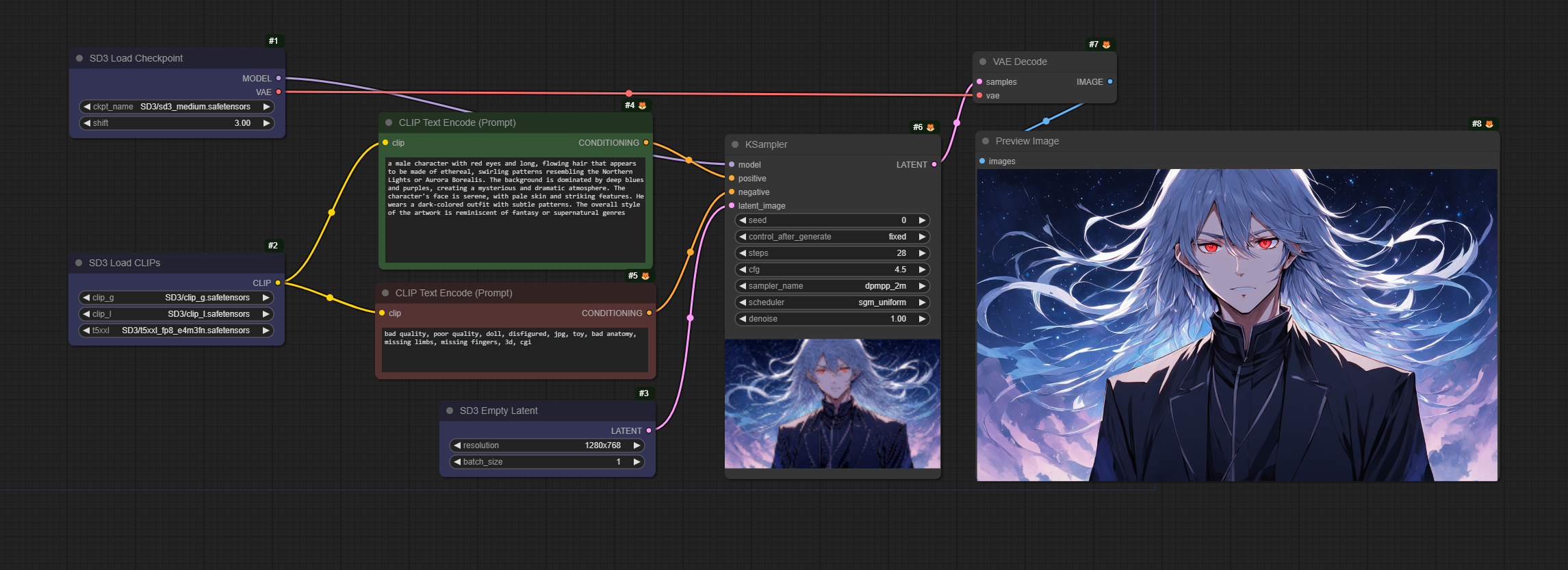
Task: Collapse the SD3 Load Checkpoint node via title dot
Action: pos(79,58)
